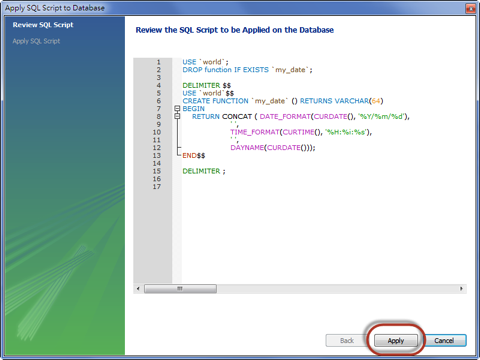
Task: Collapse the RETURN CONCAT fold marker
Action: tap(177, 116)
